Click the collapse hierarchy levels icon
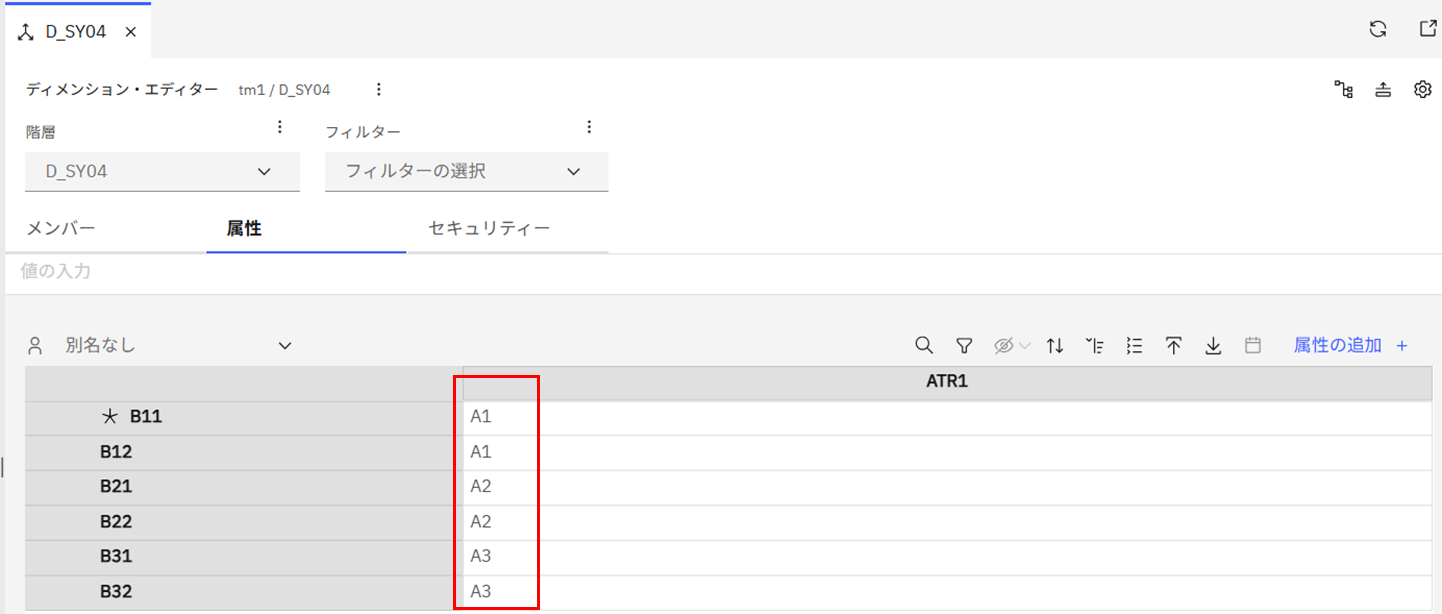 point(1095,346)
